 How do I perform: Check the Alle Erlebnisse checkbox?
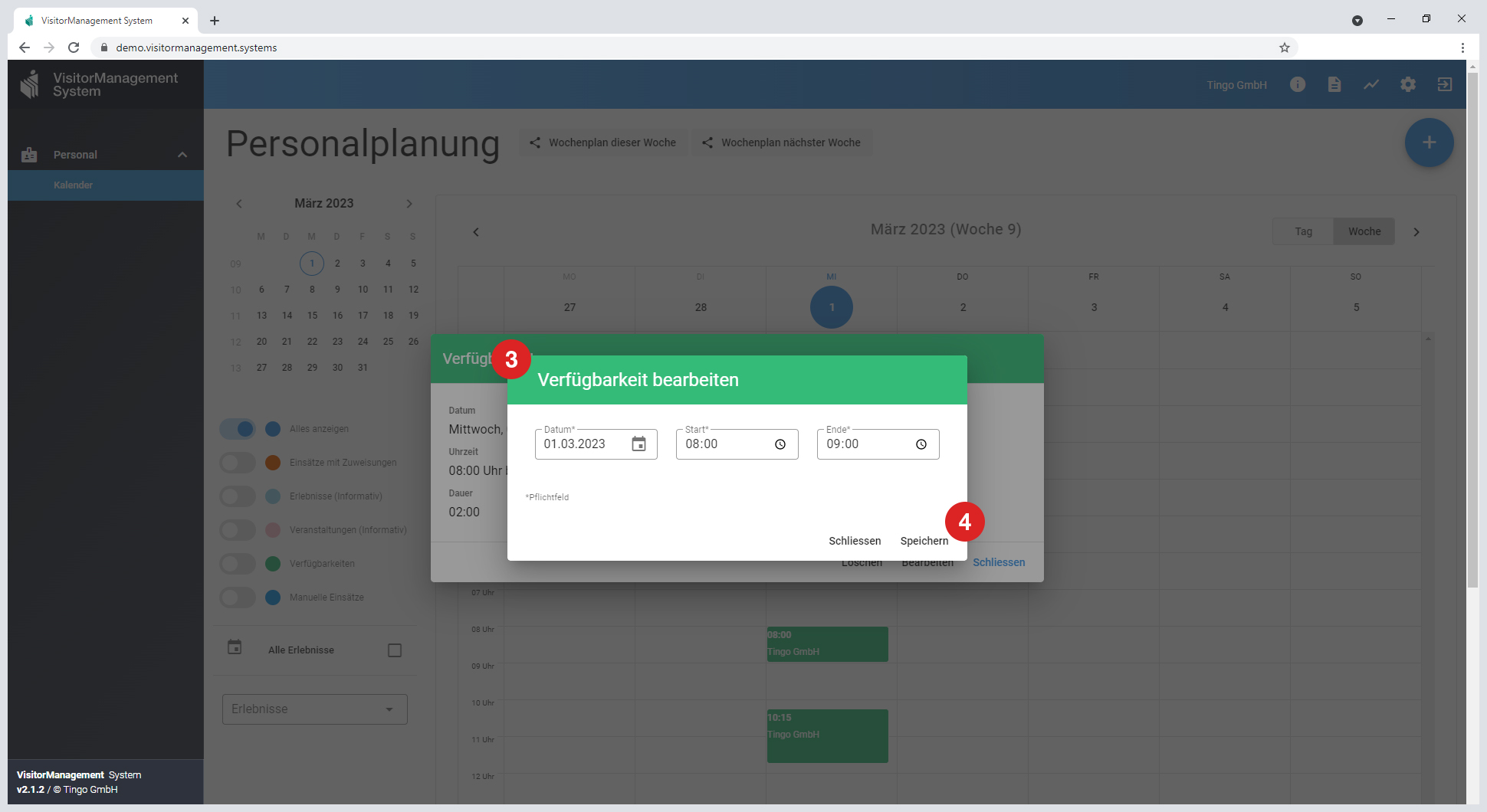[395, 650]
